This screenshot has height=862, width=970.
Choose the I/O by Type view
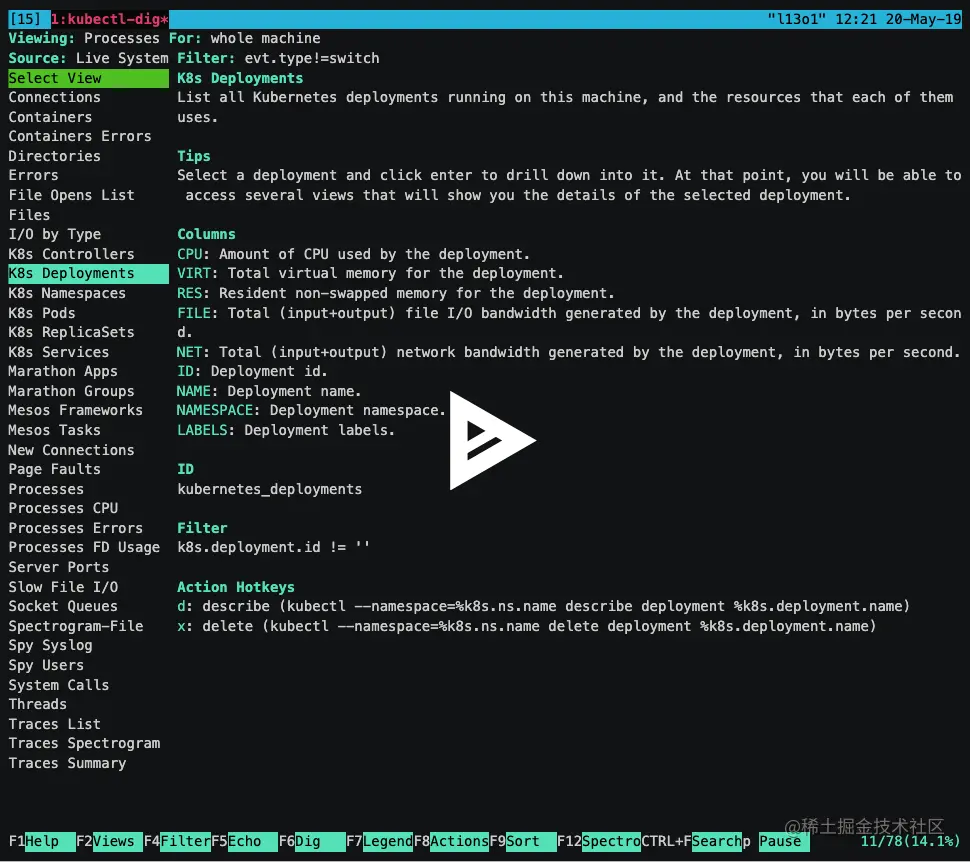tap(54, 234)
